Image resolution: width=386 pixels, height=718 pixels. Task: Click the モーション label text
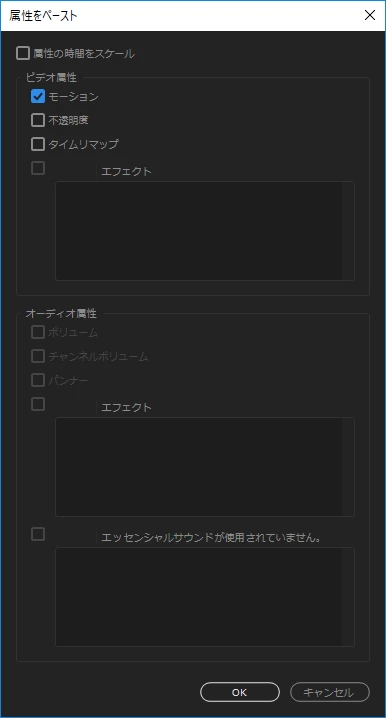(x=73, y=97)
